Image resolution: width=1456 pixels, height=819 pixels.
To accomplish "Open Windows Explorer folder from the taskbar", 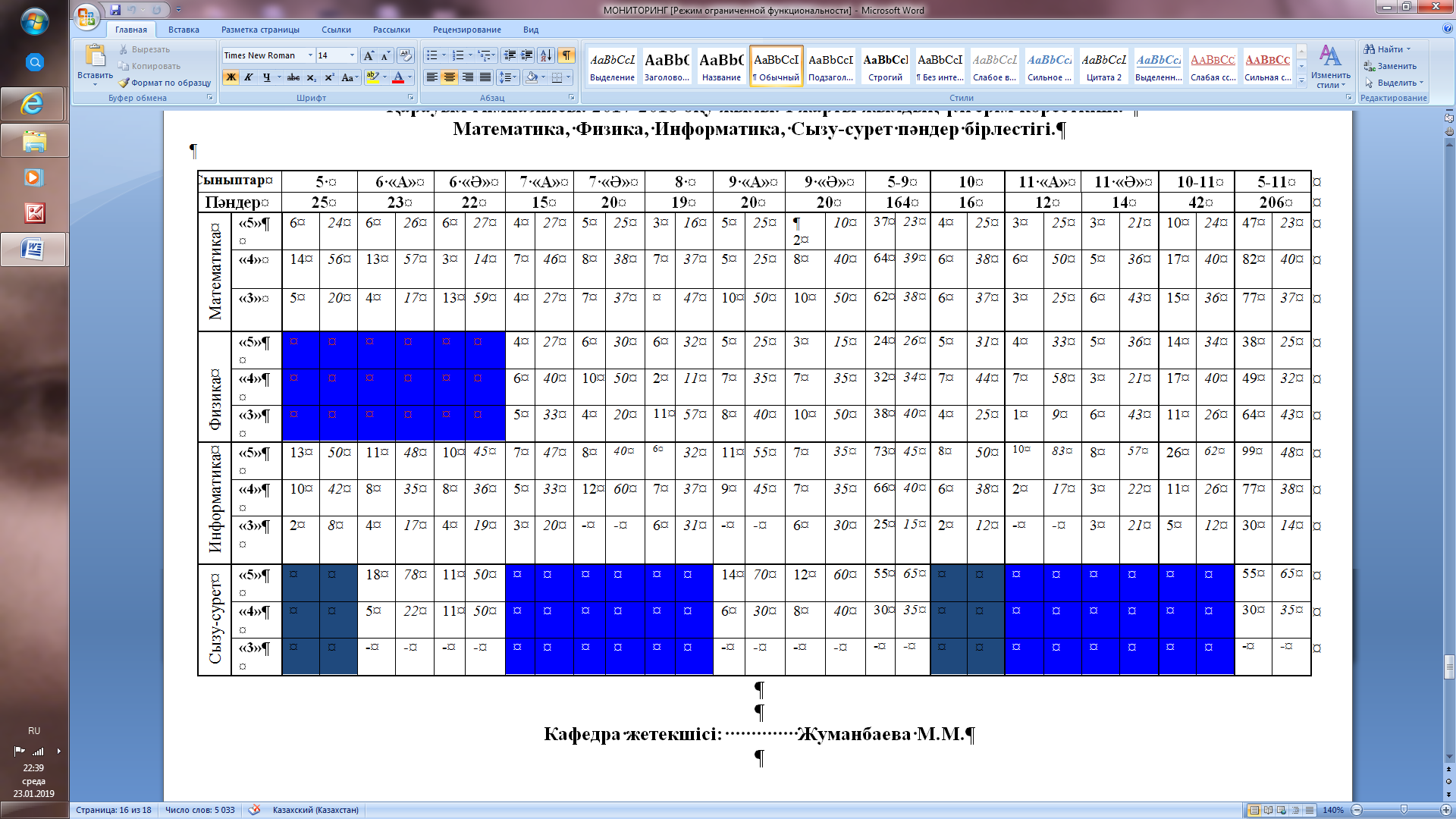I will 34,141.
